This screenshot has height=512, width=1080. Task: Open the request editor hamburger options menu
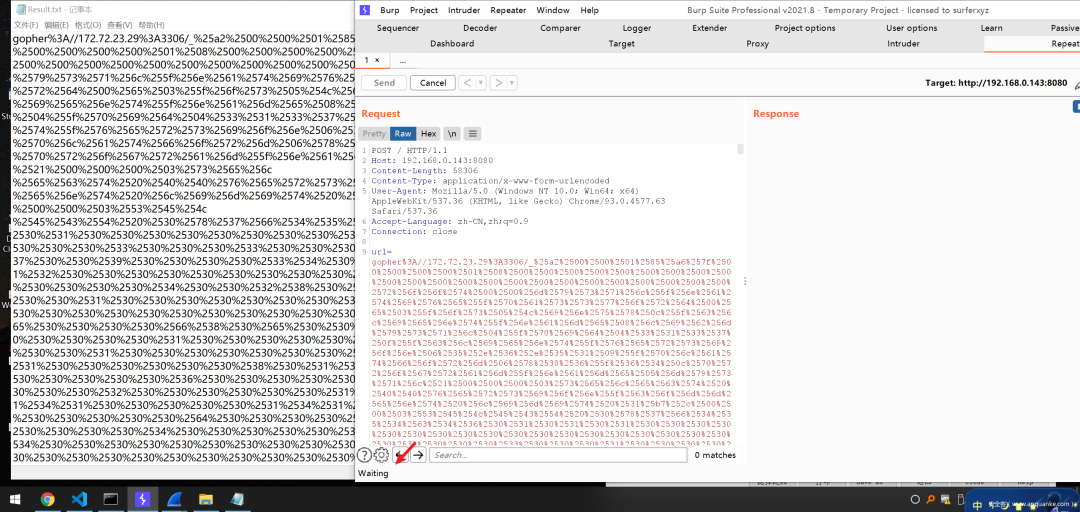point(472,134)
